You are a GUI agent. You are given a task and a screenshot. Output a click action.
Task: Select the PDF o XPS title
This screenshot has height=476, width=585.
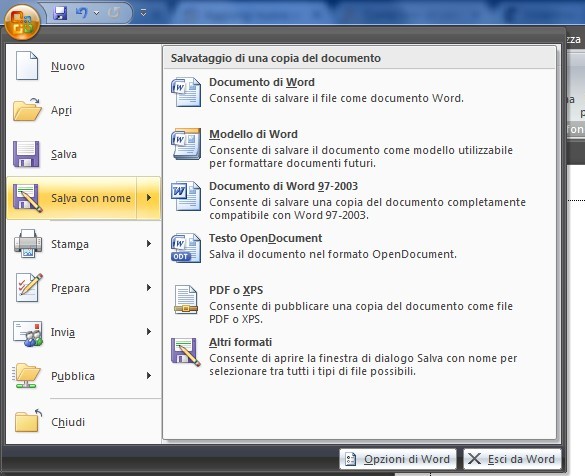click(x=236, y=290)
